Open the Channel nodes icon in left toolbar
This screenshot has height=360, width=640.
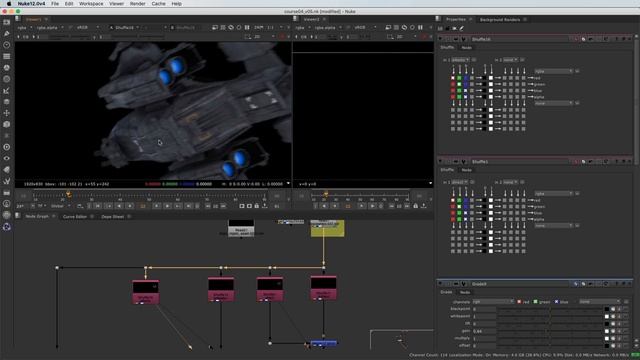(7, 56)
